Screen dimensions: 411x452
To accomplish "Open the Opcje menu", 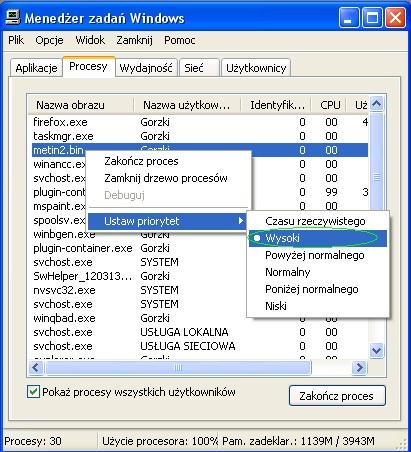I will [49, 40].
